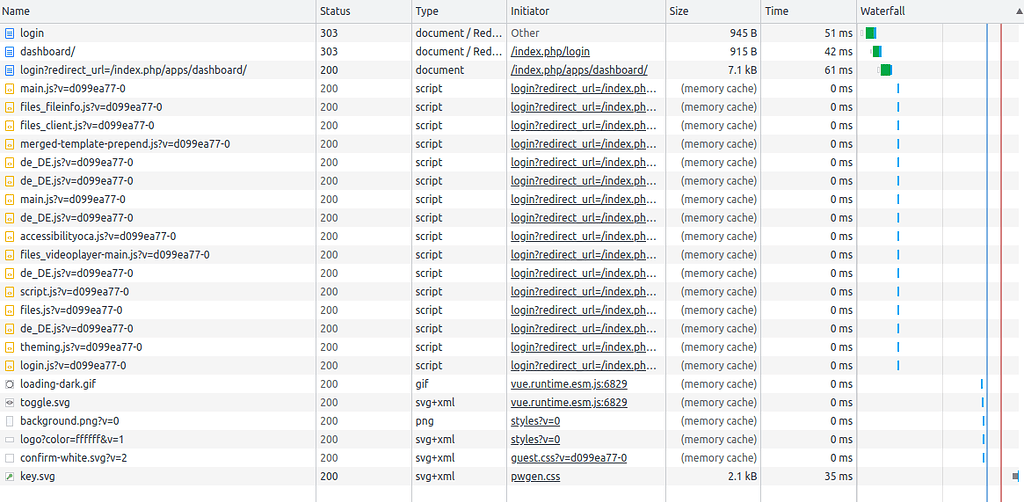Open the guest.css initiator link
Viewport: 1024px width, 502px height.
click(x=568, y=458)
